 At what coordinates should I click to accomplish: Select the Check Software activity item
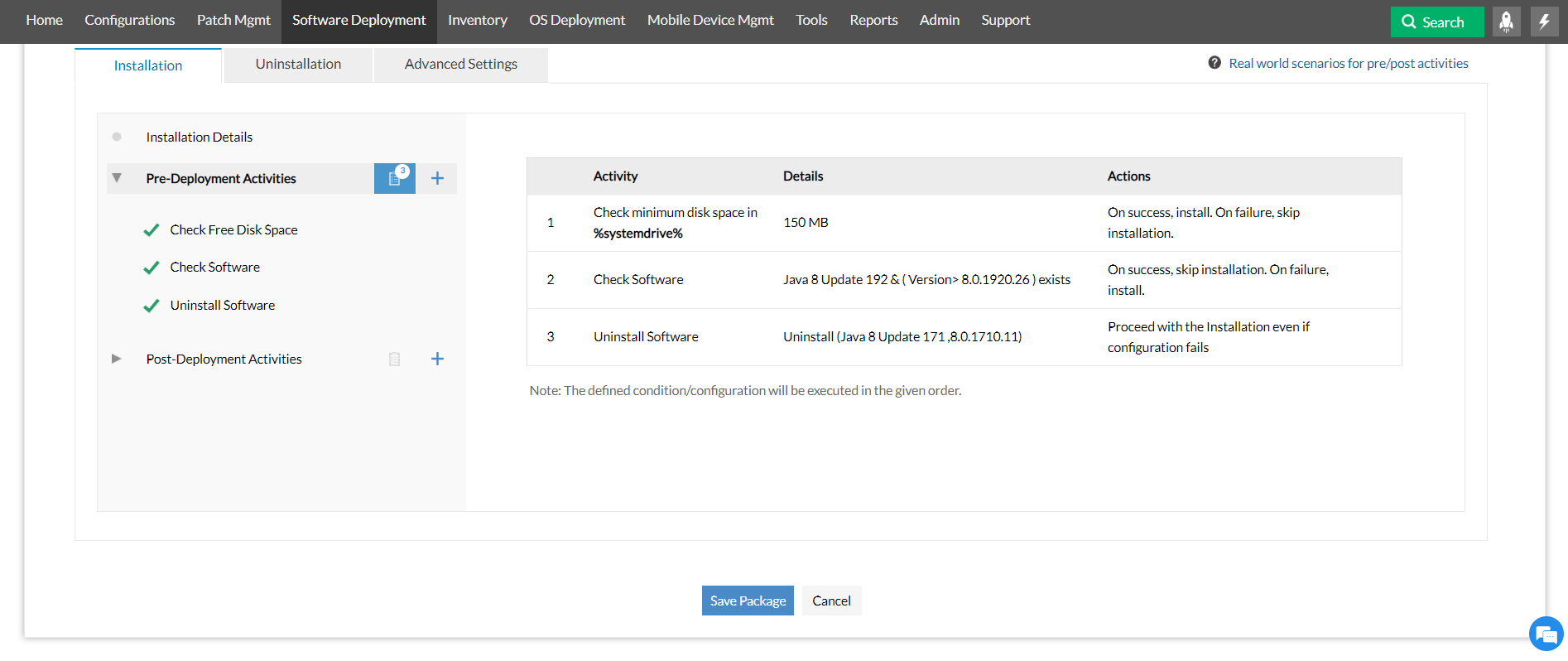pos(214,268)
